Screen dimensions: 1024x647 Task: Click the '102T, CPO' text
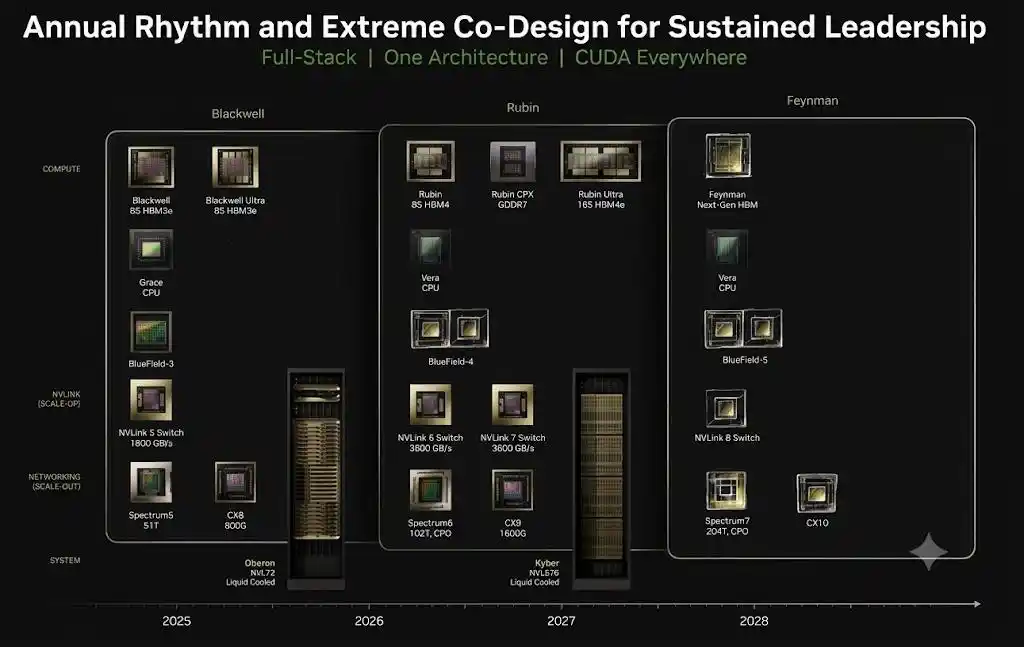[x=430, y=533]
